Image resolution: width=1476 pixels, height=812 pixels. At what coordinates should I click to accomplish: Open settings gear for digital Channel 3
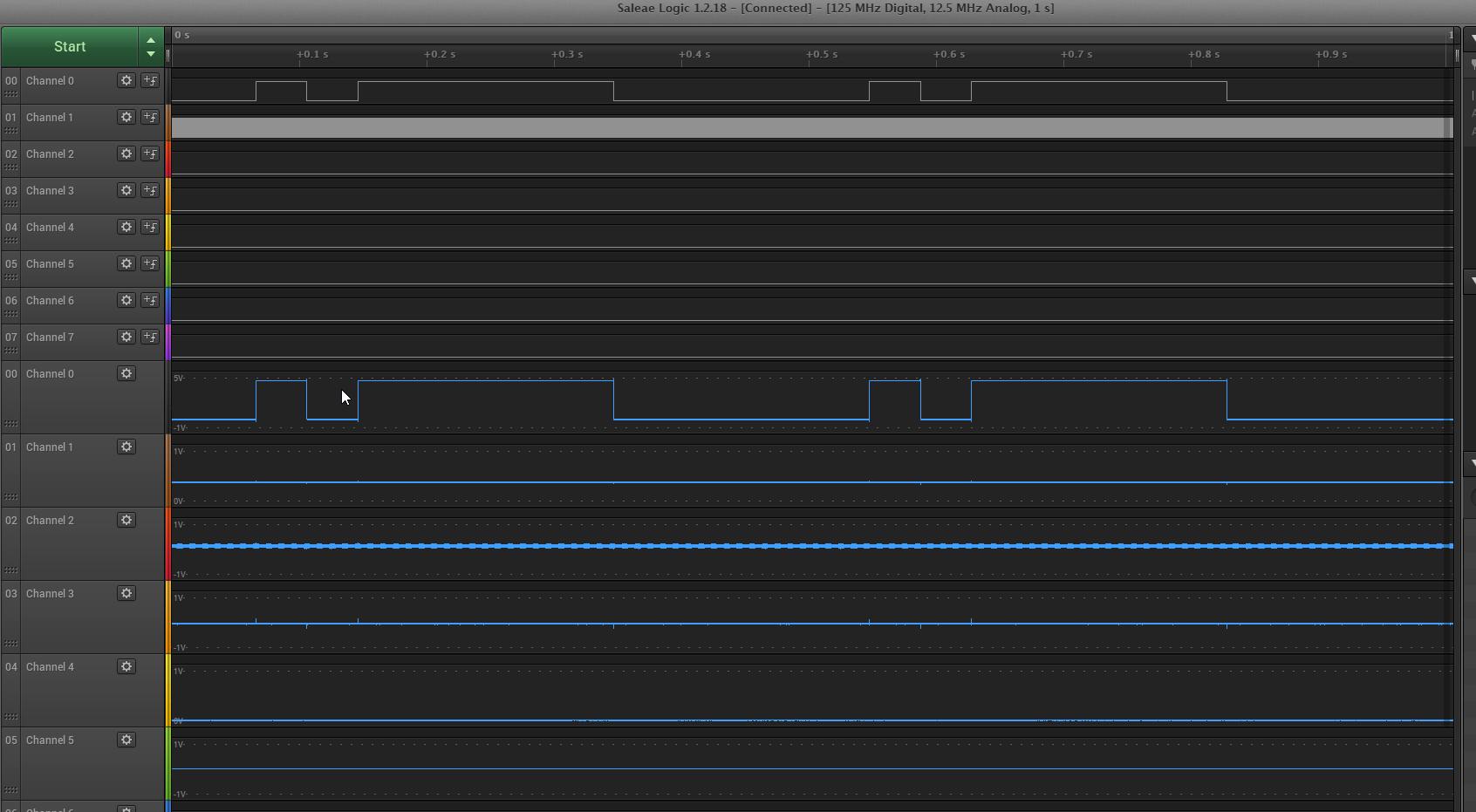point(126,190)
